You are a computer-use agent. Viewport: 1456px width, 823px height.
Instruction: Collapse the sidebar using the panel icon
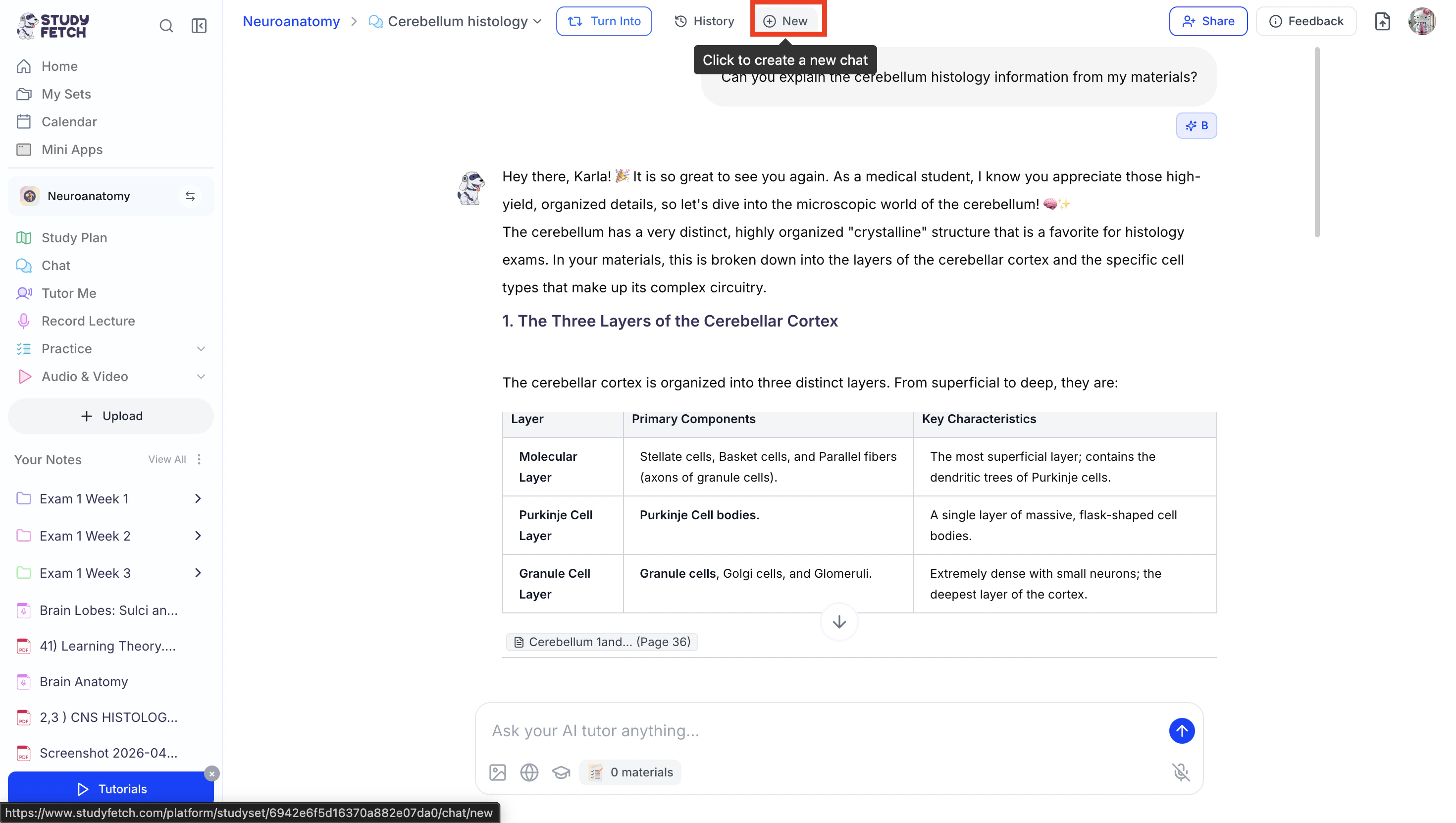coord(199,25)
